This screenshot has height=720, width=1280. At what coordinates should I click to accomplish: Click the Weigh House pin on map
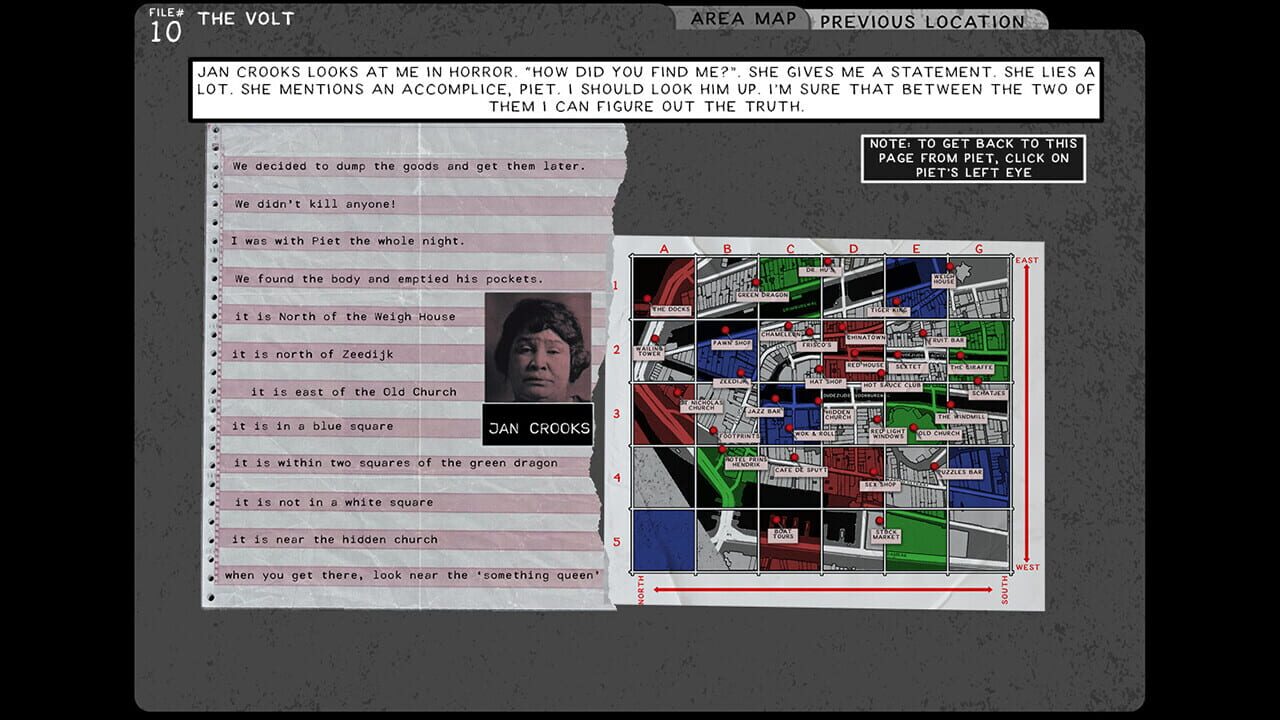pos(950,267)
